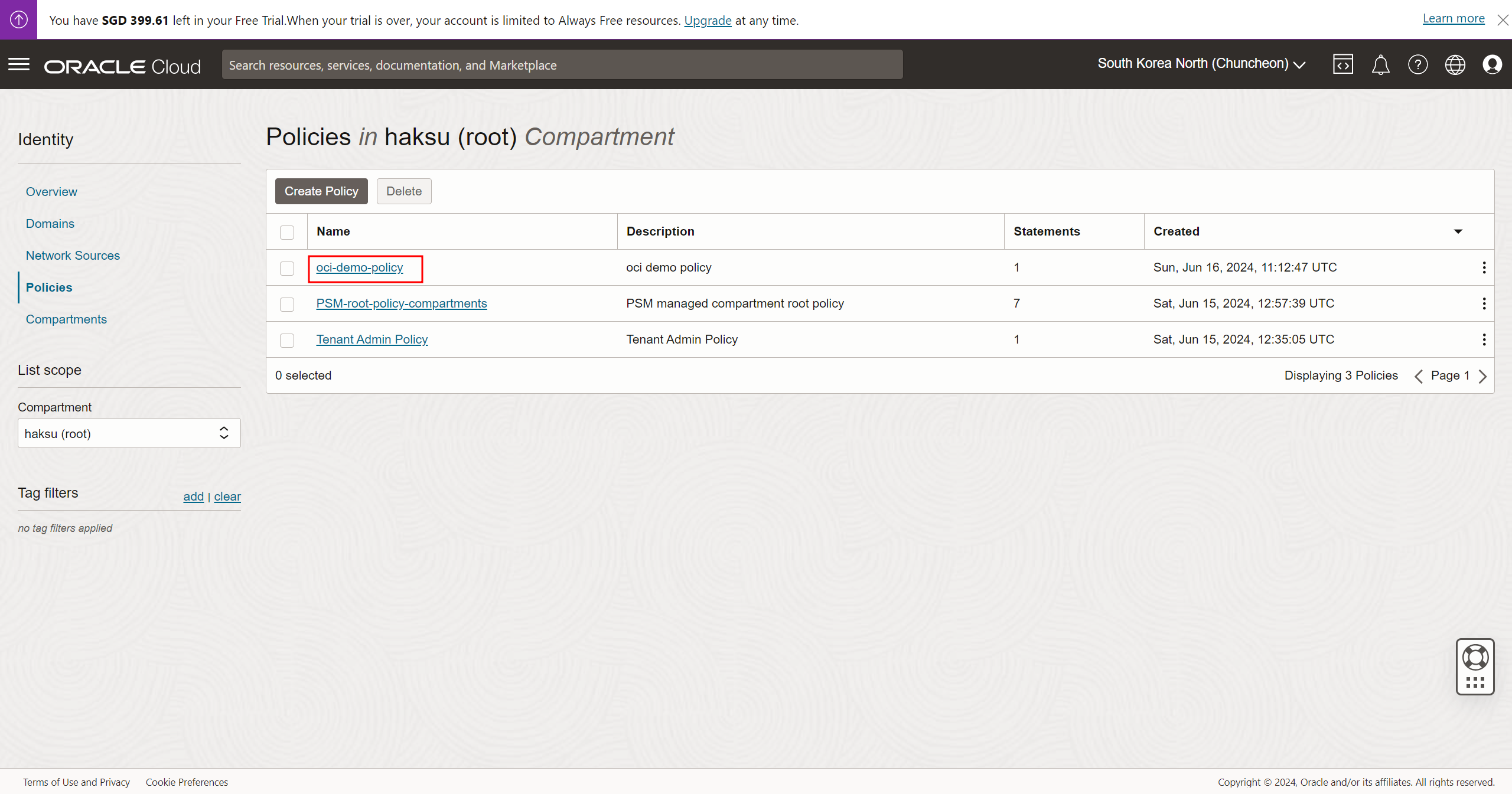Open the notifications bell

[x=1380, y=64]
